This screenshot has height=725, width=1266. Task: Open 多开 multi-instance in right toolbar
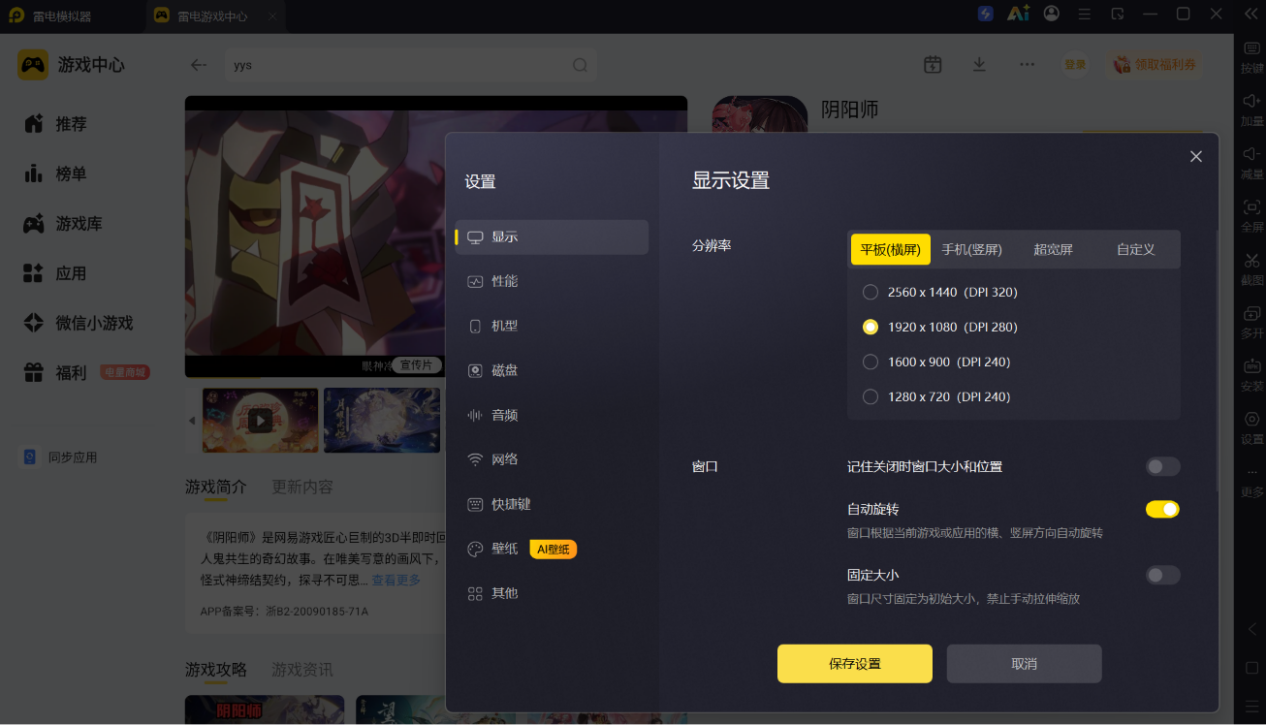1252,322
